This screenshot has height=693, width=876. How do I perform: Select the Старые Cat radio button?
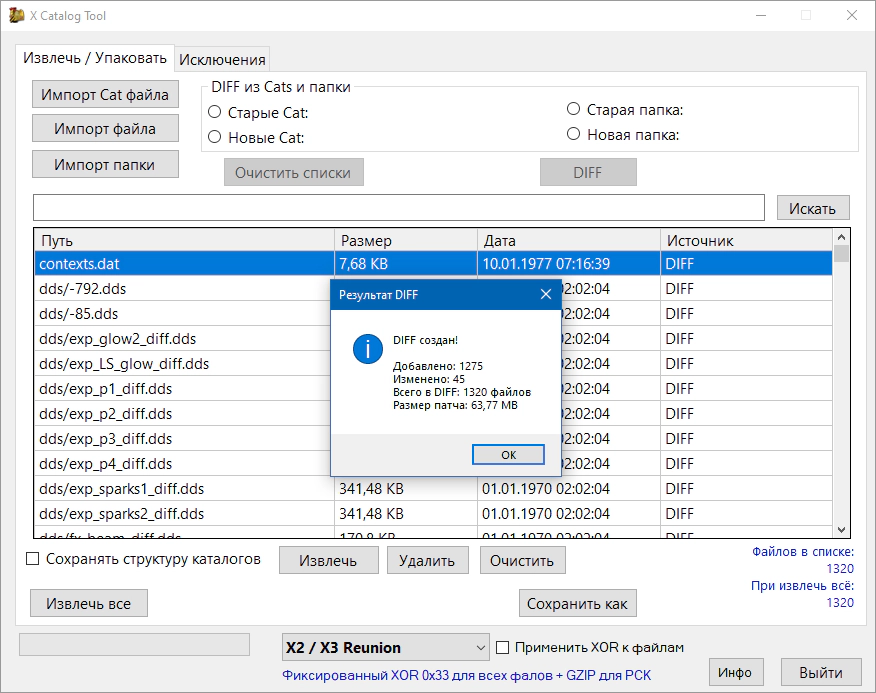coord(214,113)
